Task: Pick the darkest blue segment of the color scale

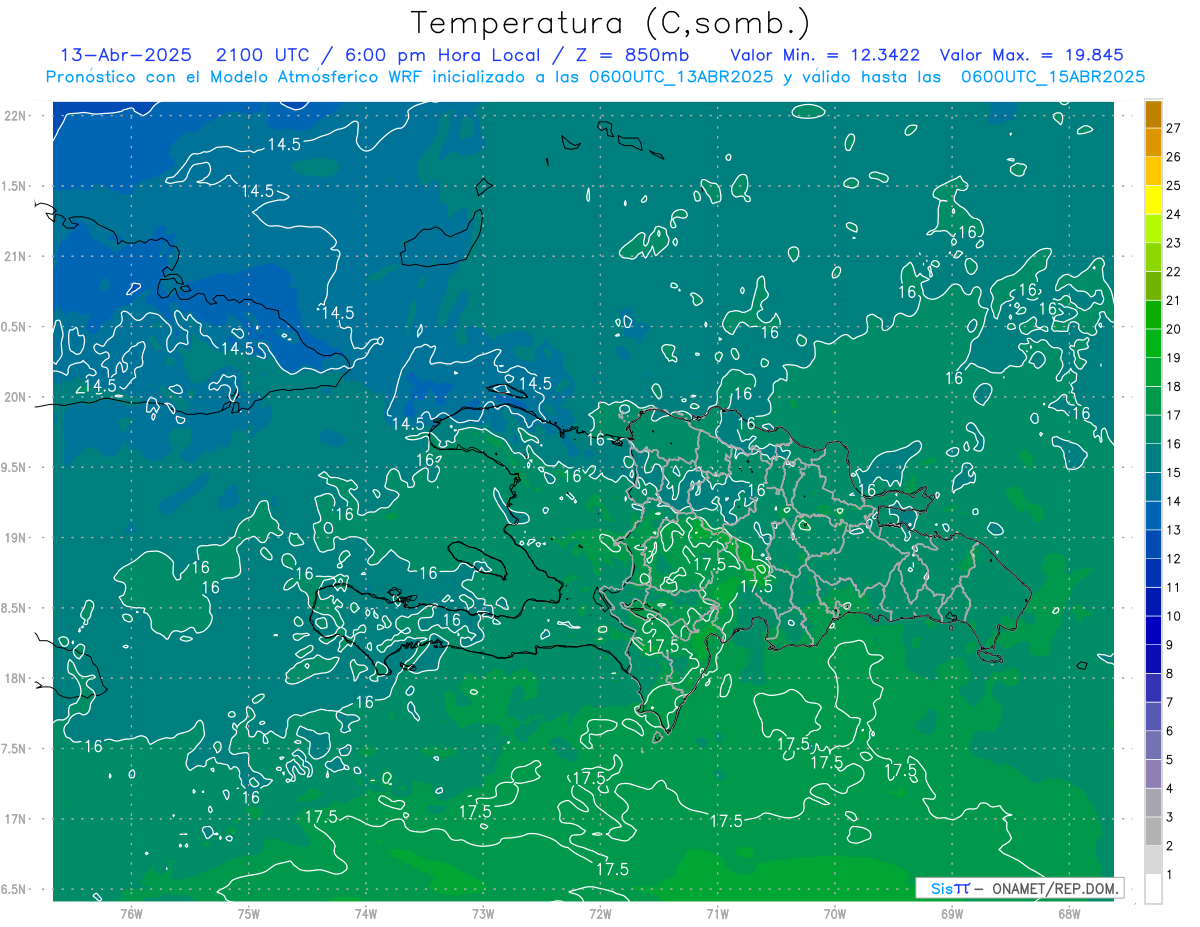Action: [1153, 631]
